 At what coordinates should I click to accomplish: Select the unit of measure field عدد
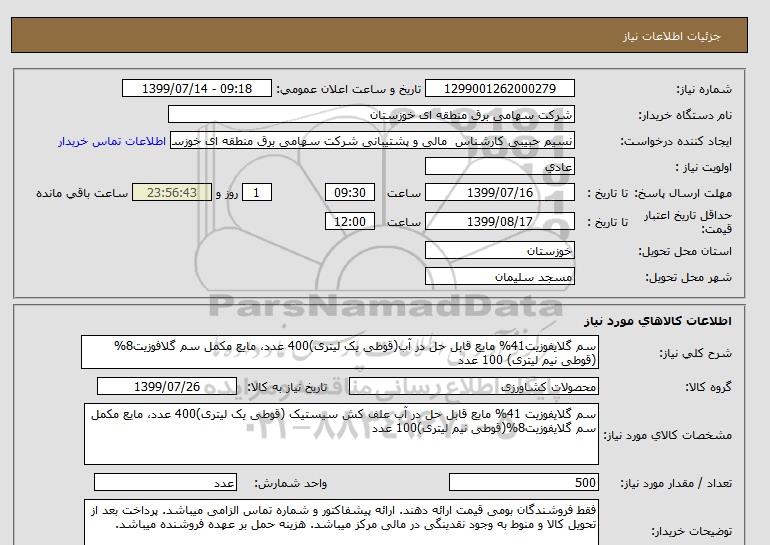point(165,482)
